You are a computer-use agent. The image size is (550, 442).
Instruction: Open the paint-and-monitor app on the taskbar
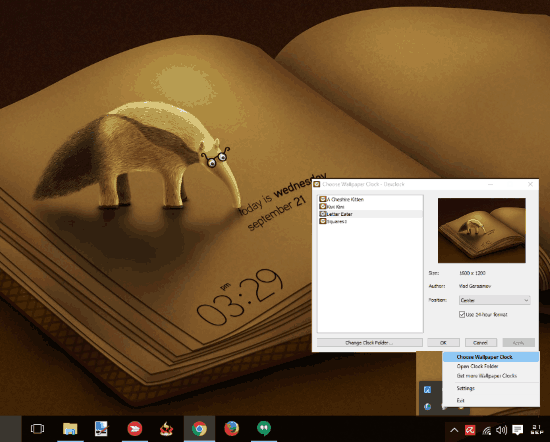click(102, 429)
